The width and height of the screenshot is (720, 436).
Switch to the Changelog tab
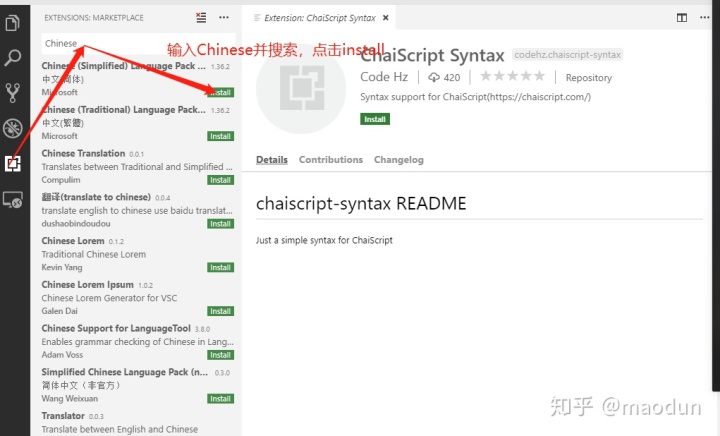click(399, 160)
